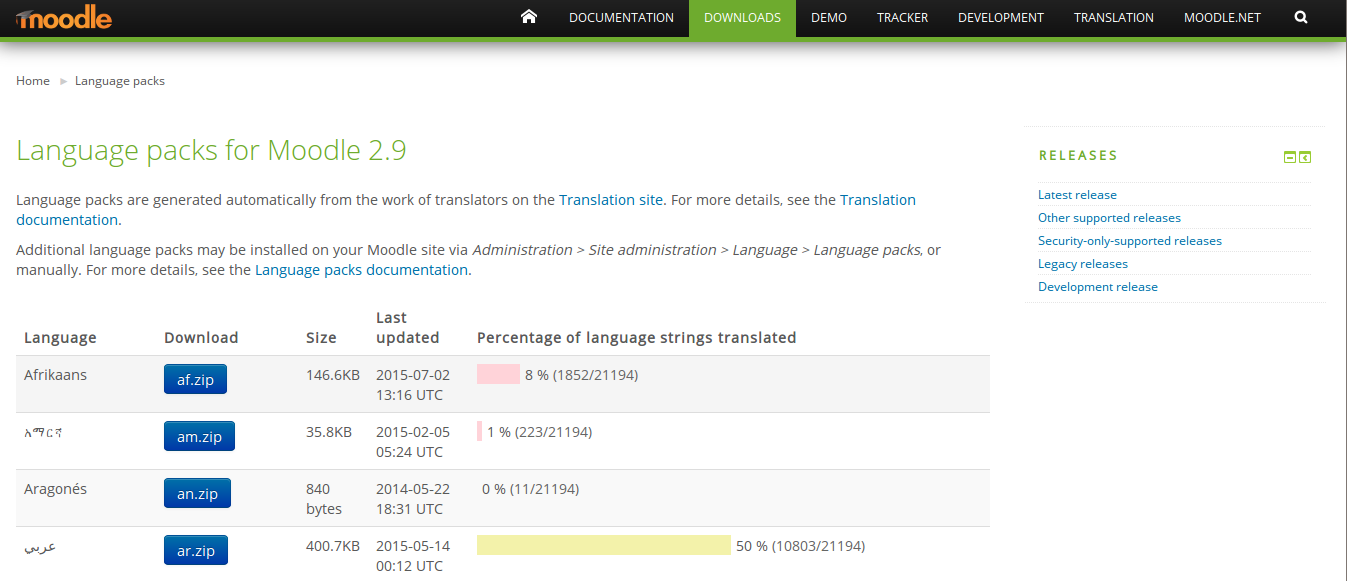Image resolution: width=1347 pixels, height=581 pixels.
Task: Click the 0 % (11/21194) text
Action: click(530, 489)
